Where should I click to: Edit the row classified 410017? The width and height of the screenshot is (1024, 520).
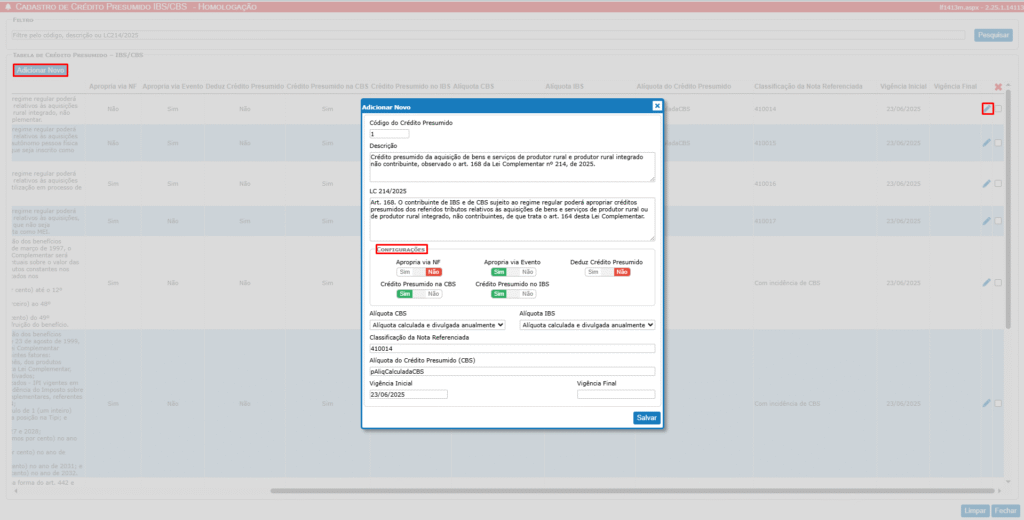click(x=987, y=221)
